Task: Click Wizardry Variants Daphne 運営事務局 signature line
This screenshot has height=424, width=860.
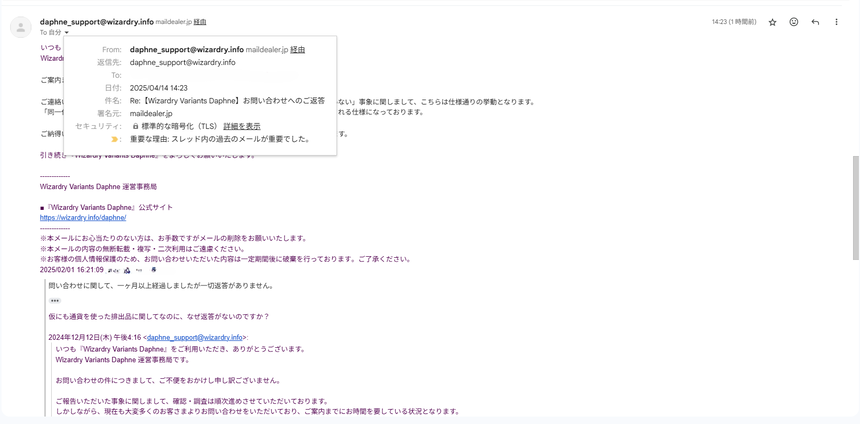Action: [99, 186]
